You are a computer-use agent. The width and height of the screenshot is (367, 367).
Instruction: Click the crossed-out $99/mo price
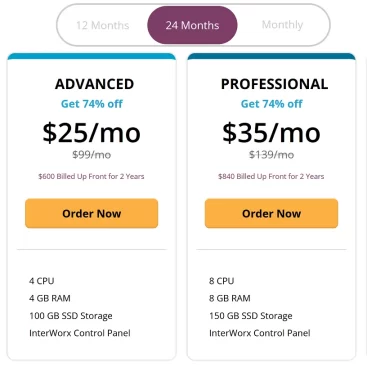click(92, 155)
